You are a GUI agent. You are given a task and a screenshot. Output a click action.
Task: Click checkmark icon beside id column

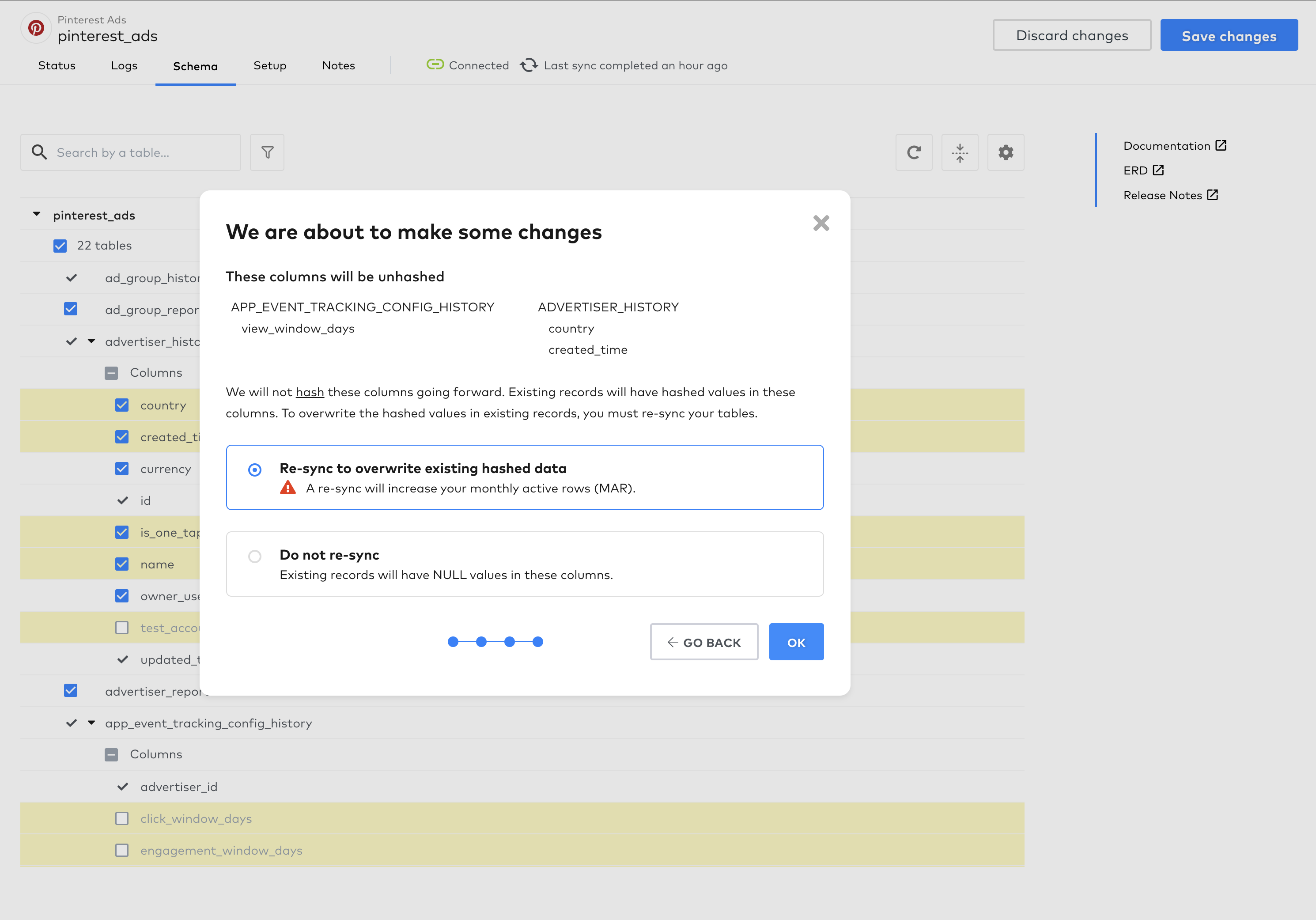click(123, 500)
